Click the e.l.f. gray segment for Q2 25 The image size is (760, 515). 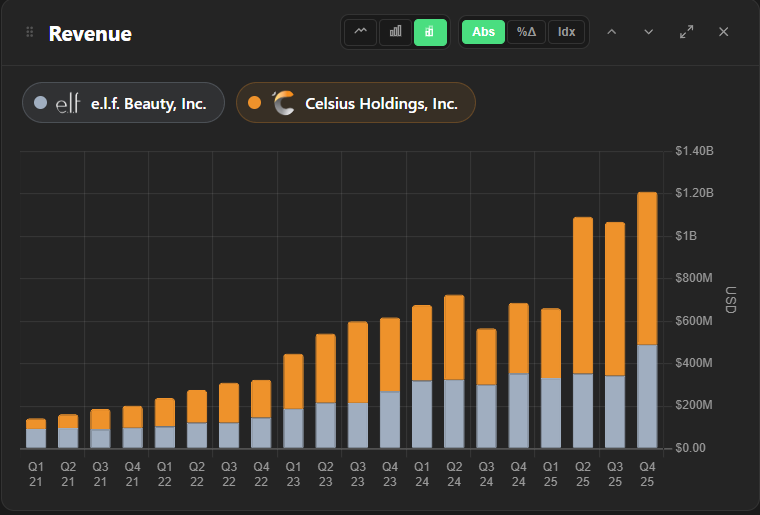click(x=583, y=411)
